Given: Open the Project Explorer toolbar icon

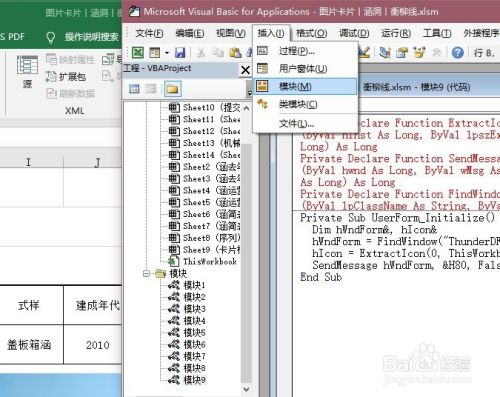Looking at the screenshot, I should tap(385, 53).
